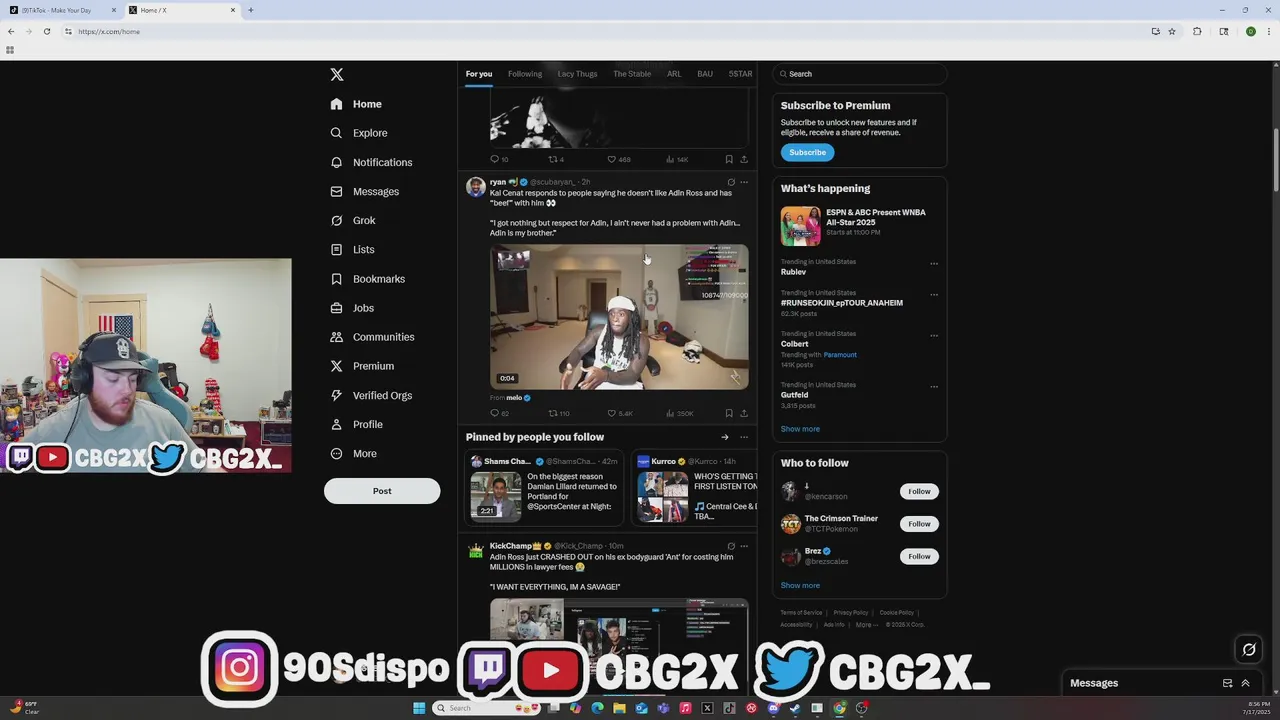Show more in Who to follow
The height and width of the screenshot is (720, 1280).
800,586
